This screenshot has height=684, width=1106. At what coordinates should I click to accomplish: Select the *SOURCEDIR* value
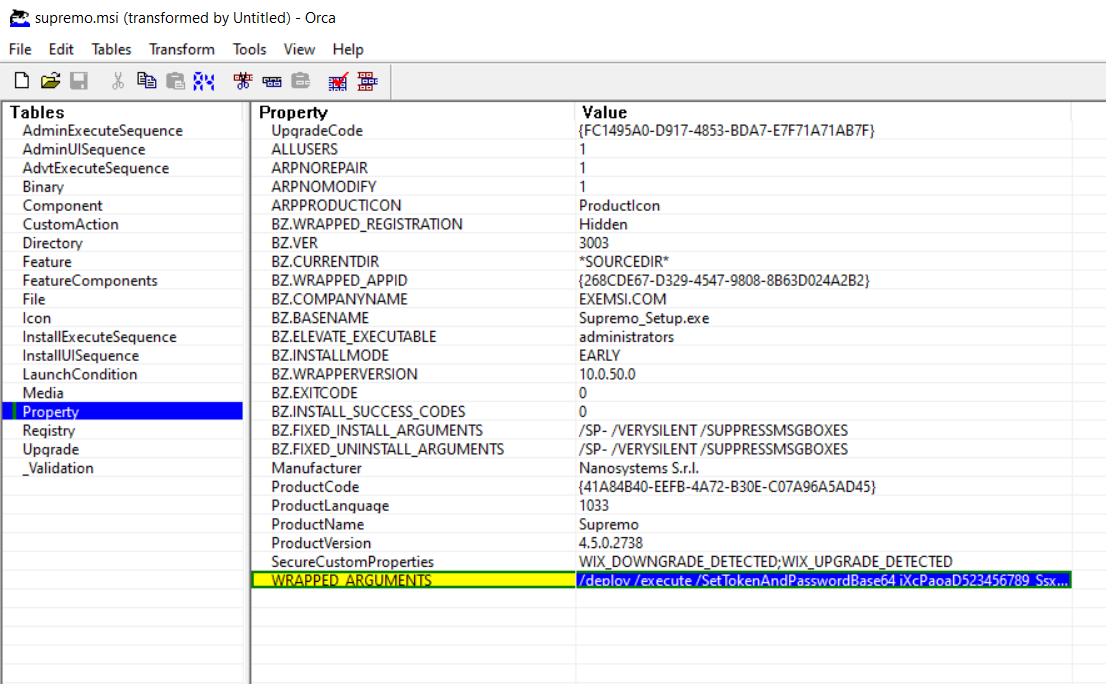point(624,262)
